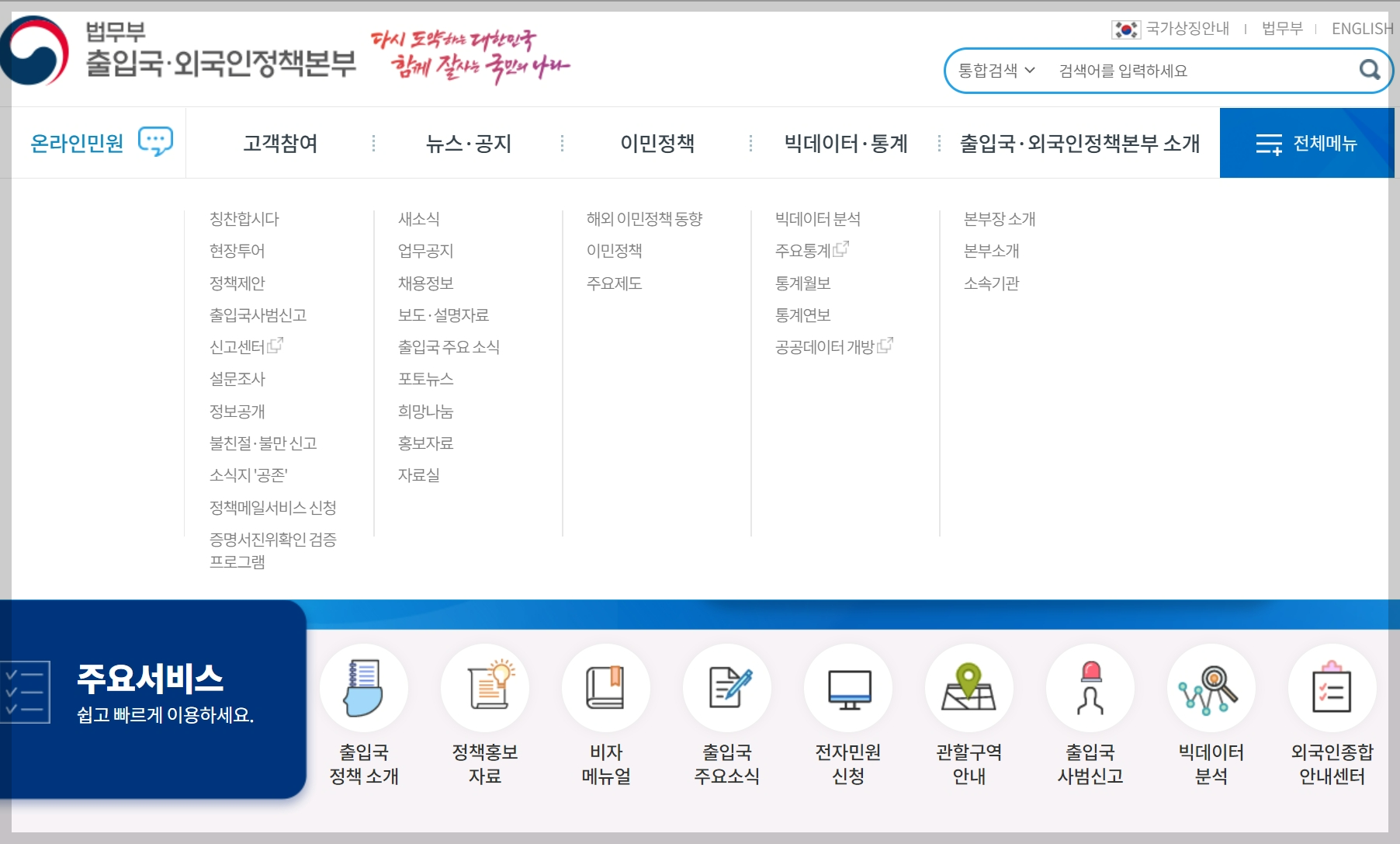Viewport: 1400px width, 844px height.
Task: Click the 비자 메뉴얼 book icon
Action: tap(606, 688)
